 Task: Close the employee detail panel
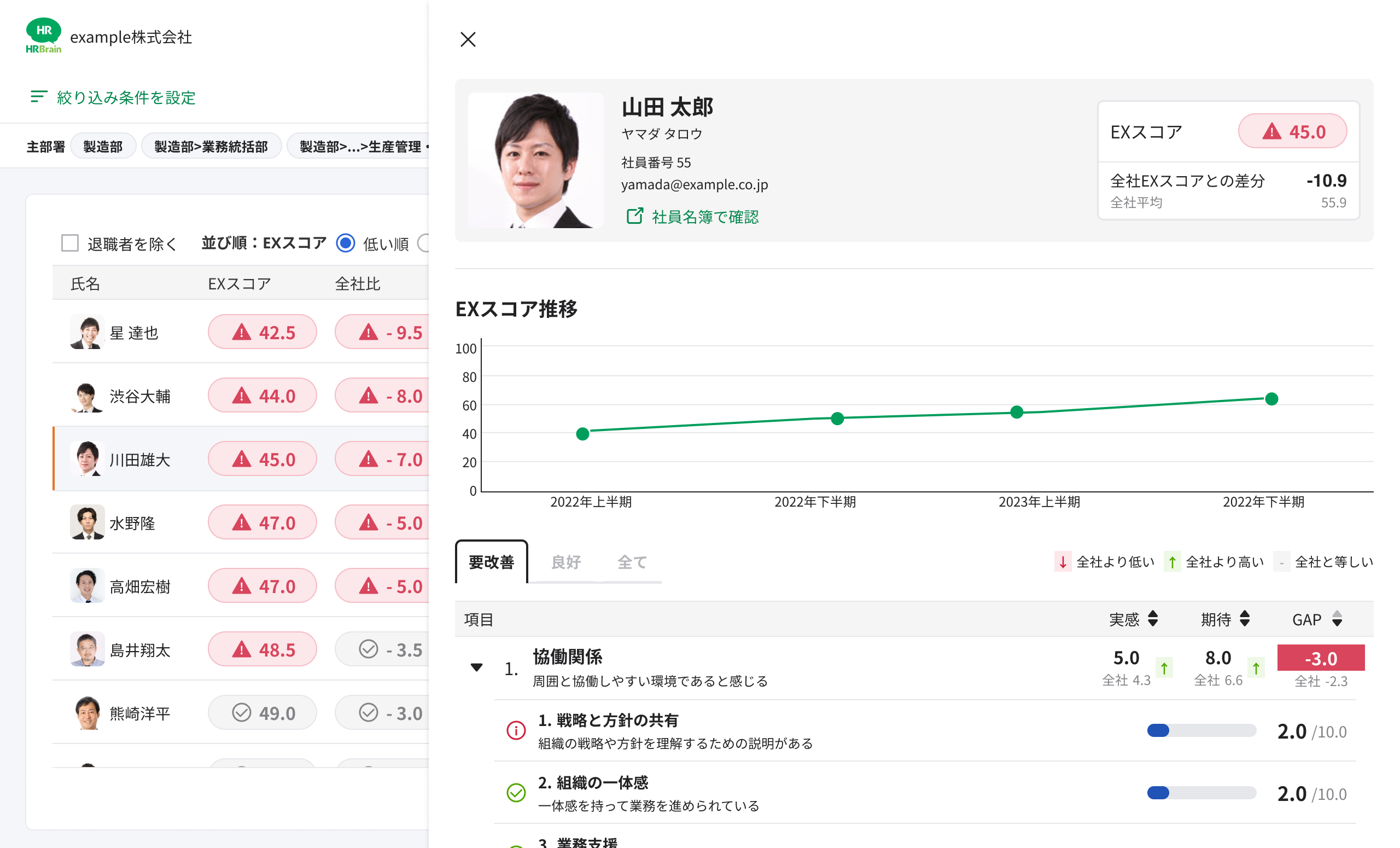coord(468,39)
